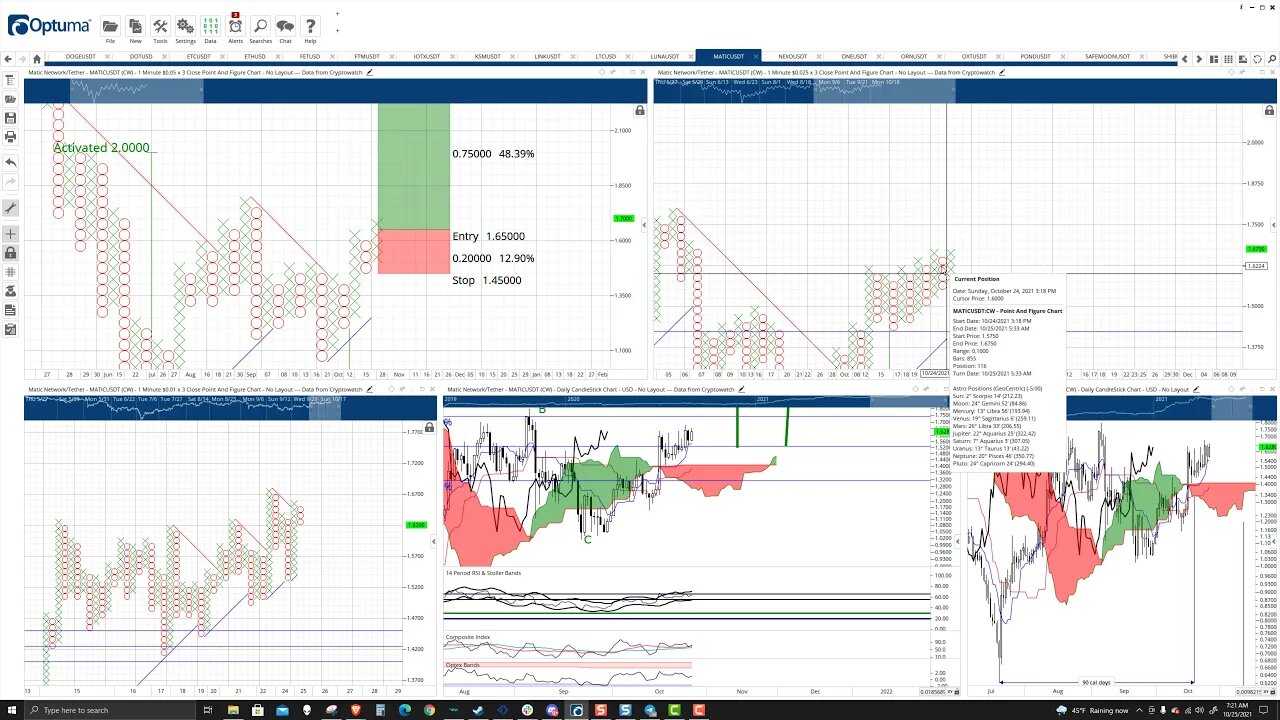The height and width of the screenshot is (720, 1280).
Task: Click the refresh icon near tabs
Action: pos(1257,58)
